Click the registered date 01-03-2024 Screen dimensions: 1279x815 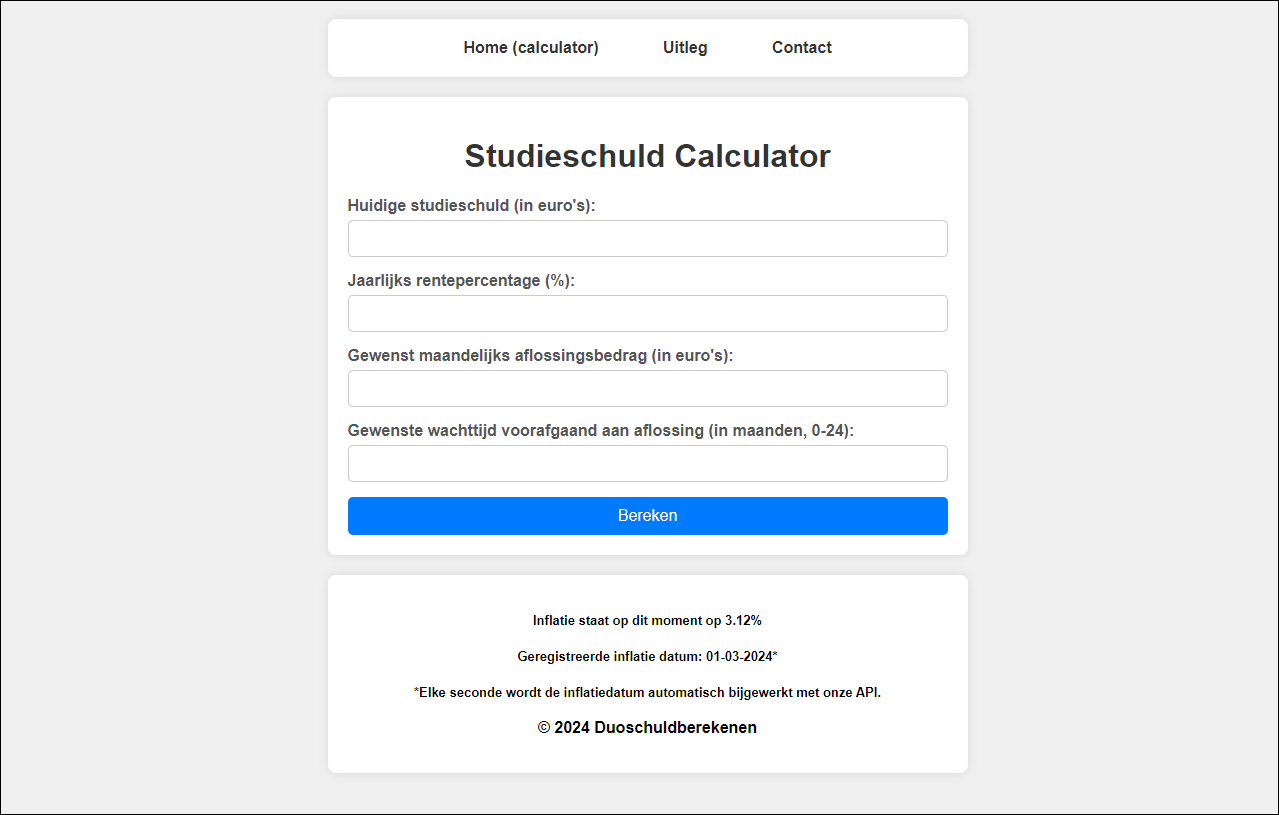click(739, 657)
